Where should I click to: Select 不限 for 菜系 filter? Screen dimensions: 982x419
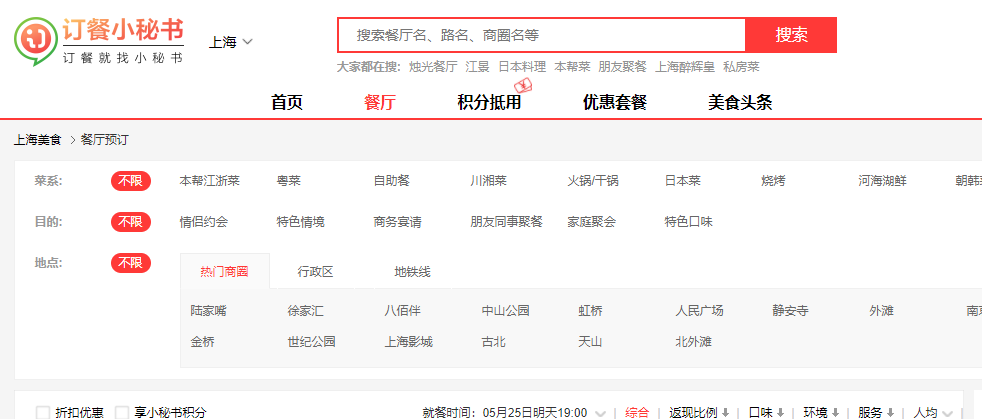131,181
